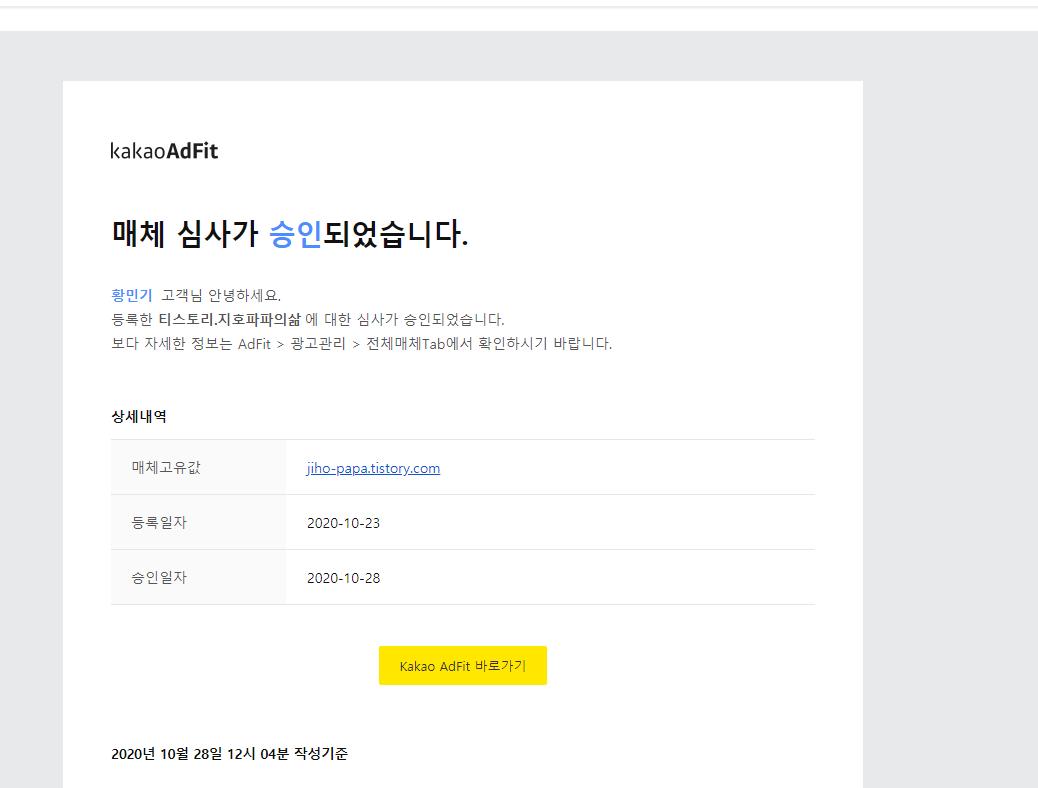Click the Kakao AdFit 바로가기 button
The width and height of the screenshot is (1038, 788).
coord(463,665)
